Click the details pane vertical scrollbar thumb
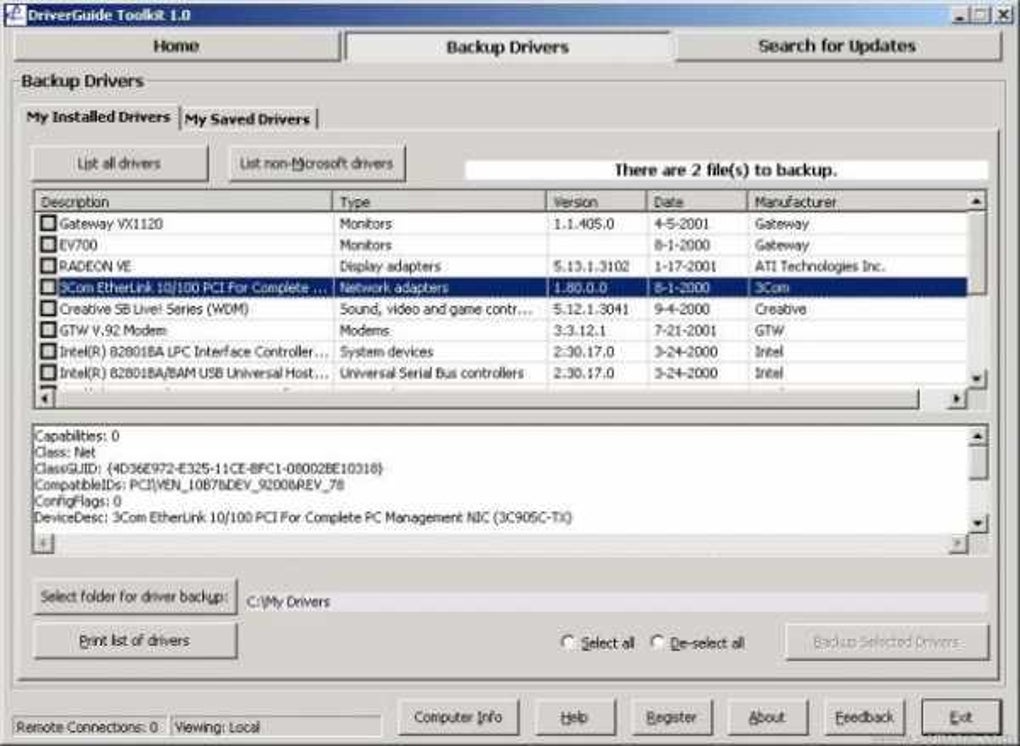Screen dimensions: 1020x746 [977, 463]
